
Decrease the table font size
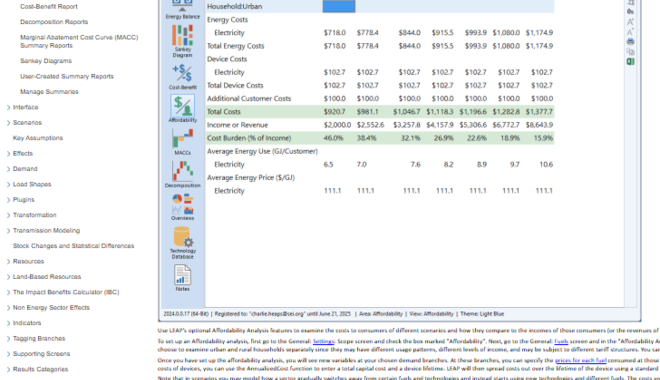point(630,32)
